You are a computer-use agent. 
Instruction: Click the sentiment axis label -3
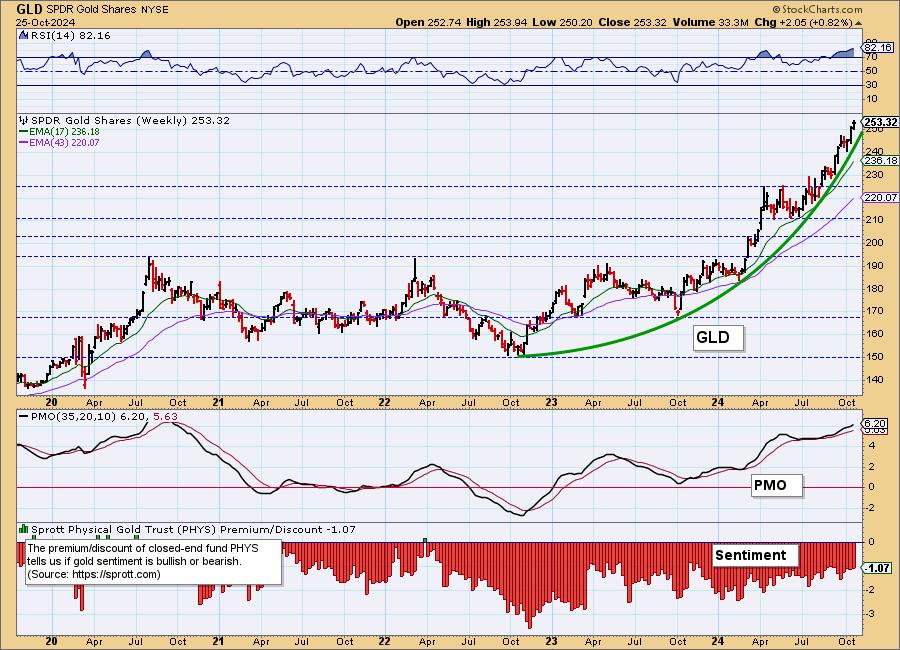pos(871,614)
